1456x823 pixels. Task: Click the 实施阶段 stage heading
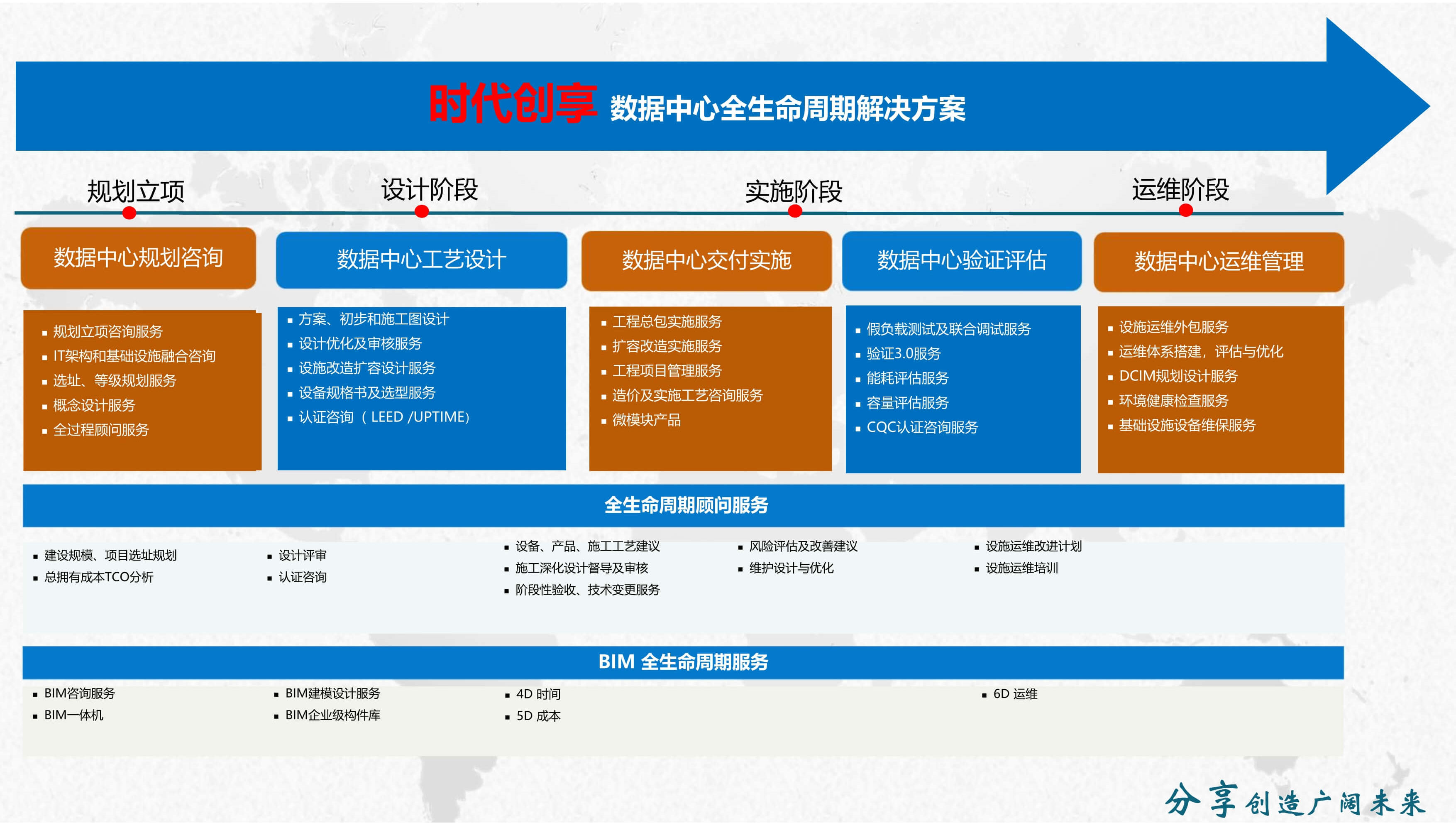pyautogui.click(x=794, y=192)
